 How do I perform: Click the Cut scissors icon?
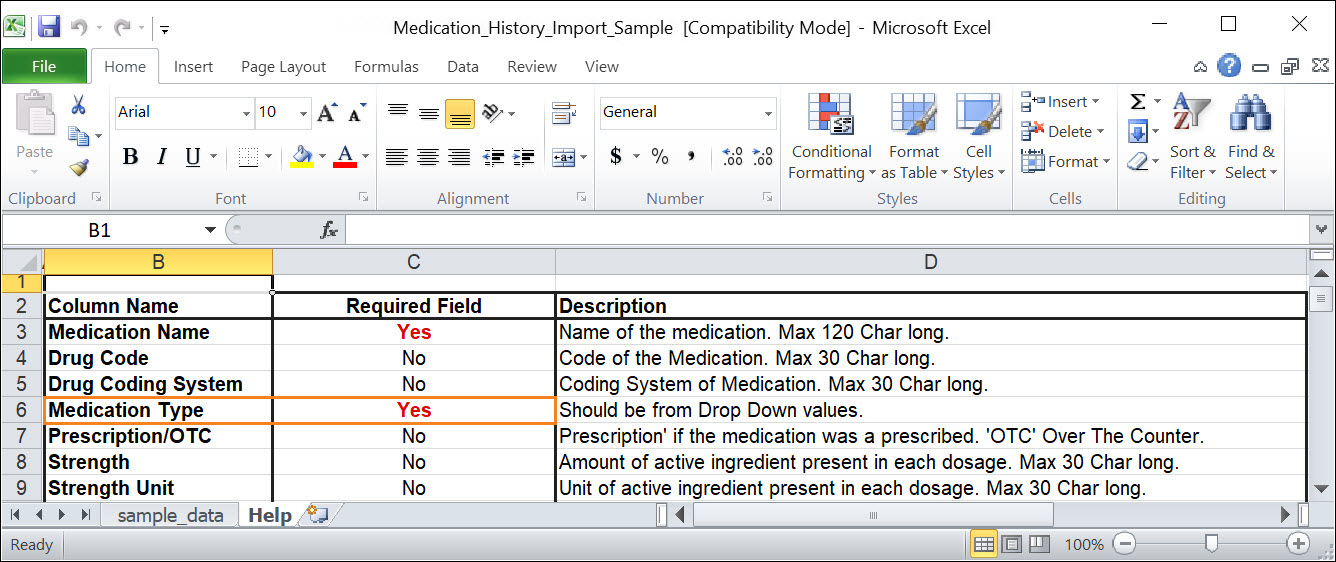click(x=78, y=105)
